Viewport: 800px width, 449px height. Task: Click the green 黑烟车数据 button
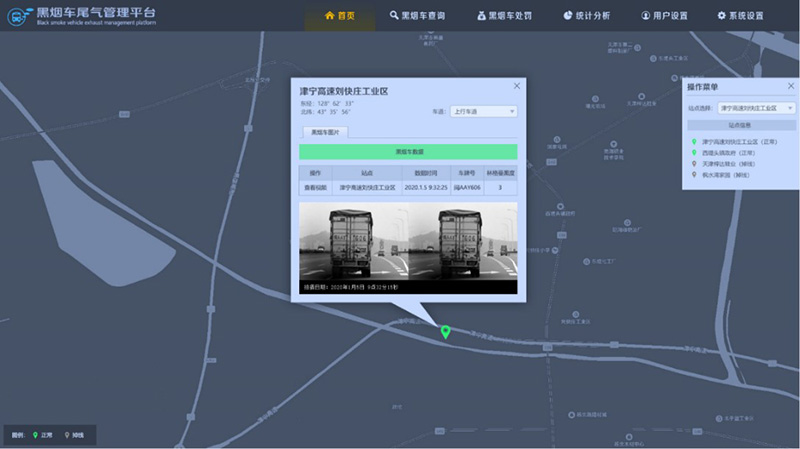click(408, 151)
